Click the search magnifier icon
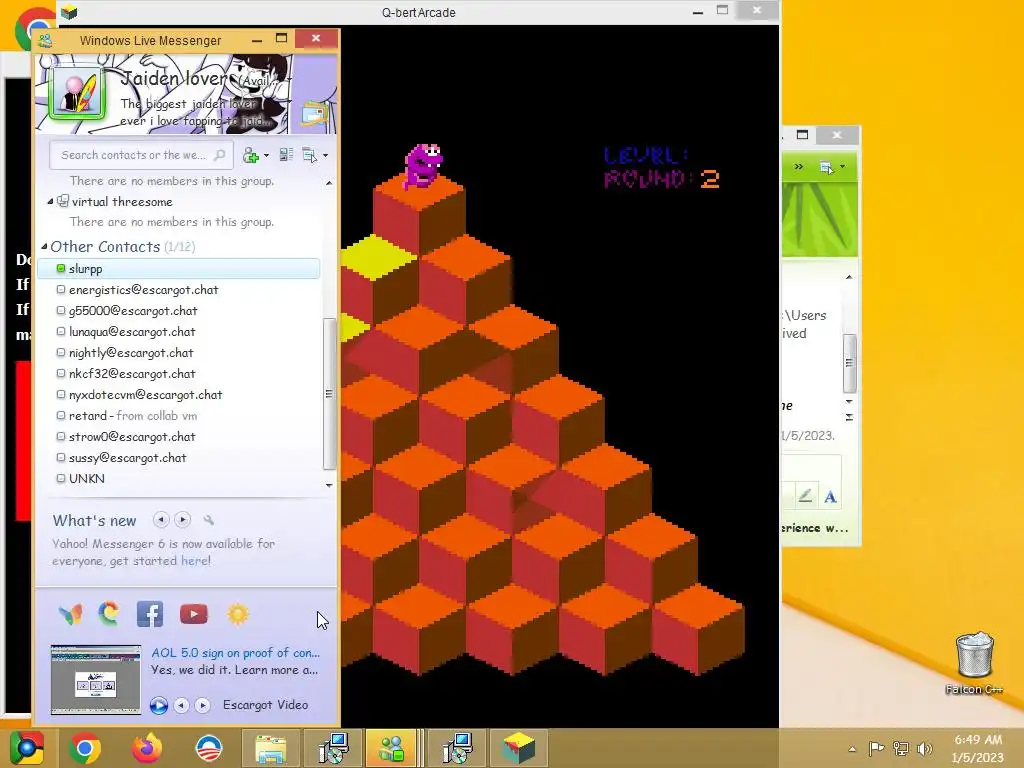 [219, 155]
